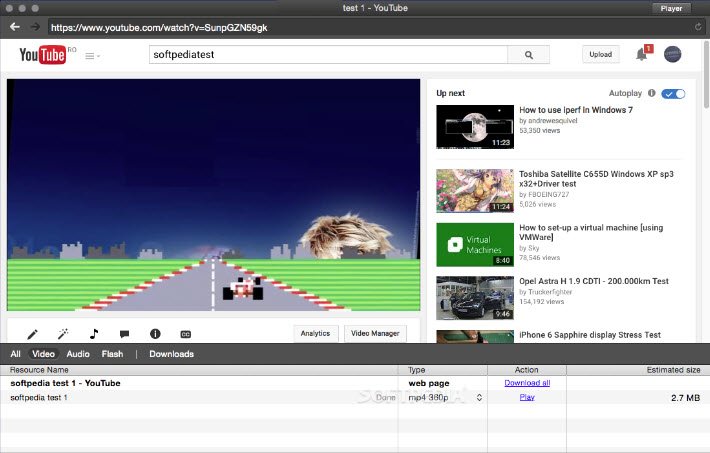710x453 pixels.
Task: Open the YouTube home logo
Action: (x=43, y=55)
